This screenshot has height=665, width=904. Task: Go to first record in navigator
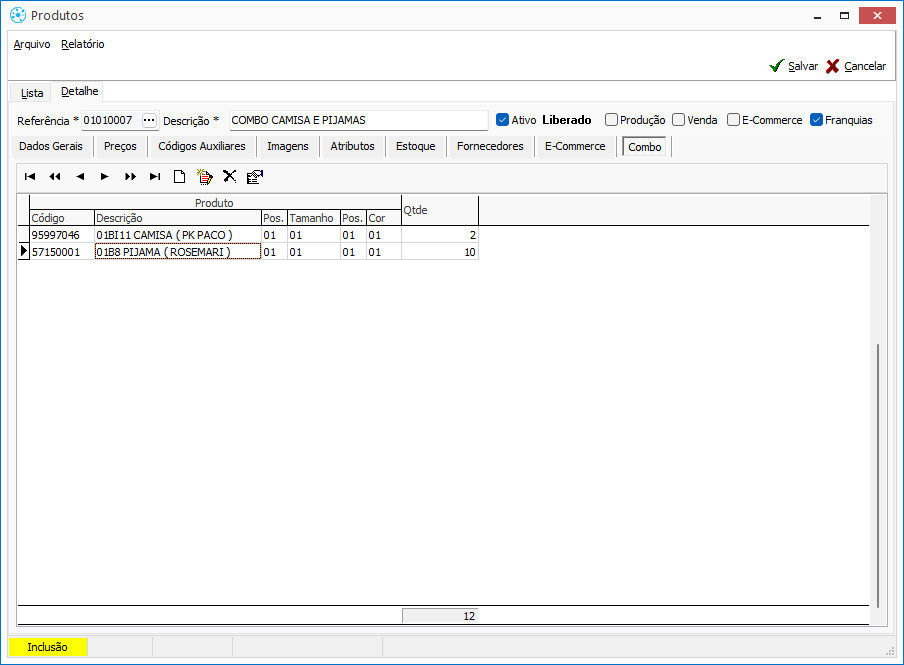(30, 177)
